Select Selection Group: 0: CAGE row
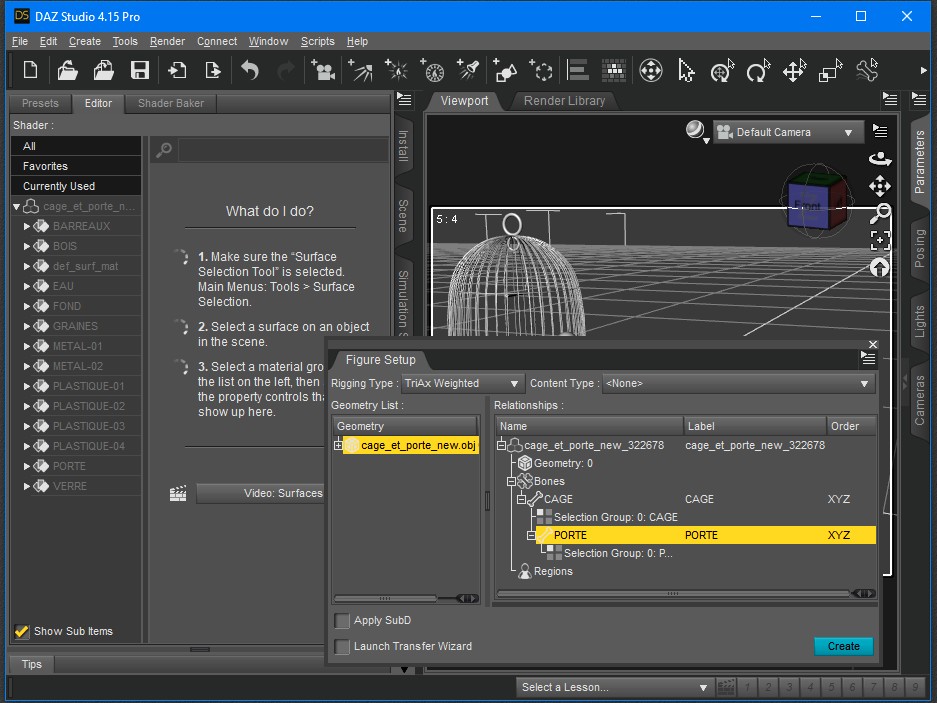 coord(686,517)
